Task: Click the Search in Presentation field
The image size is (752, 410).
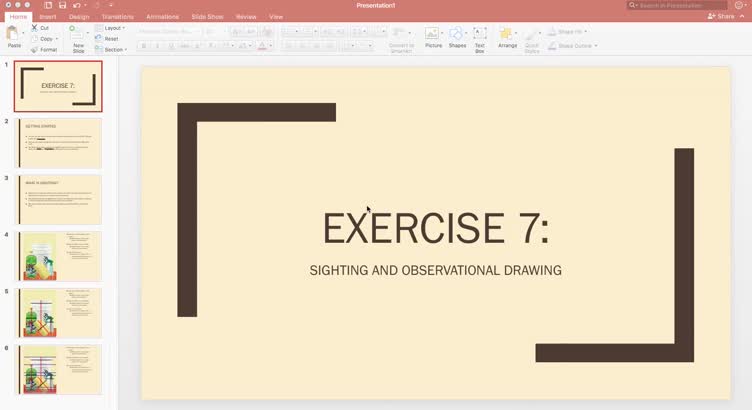Action: [677, 5]
